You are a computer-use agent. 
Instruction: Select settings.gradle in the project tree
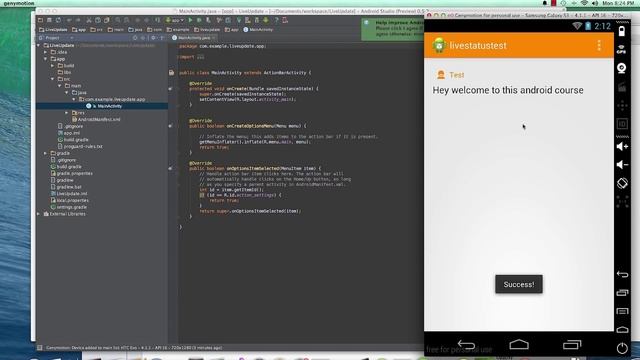click(69, 207)
